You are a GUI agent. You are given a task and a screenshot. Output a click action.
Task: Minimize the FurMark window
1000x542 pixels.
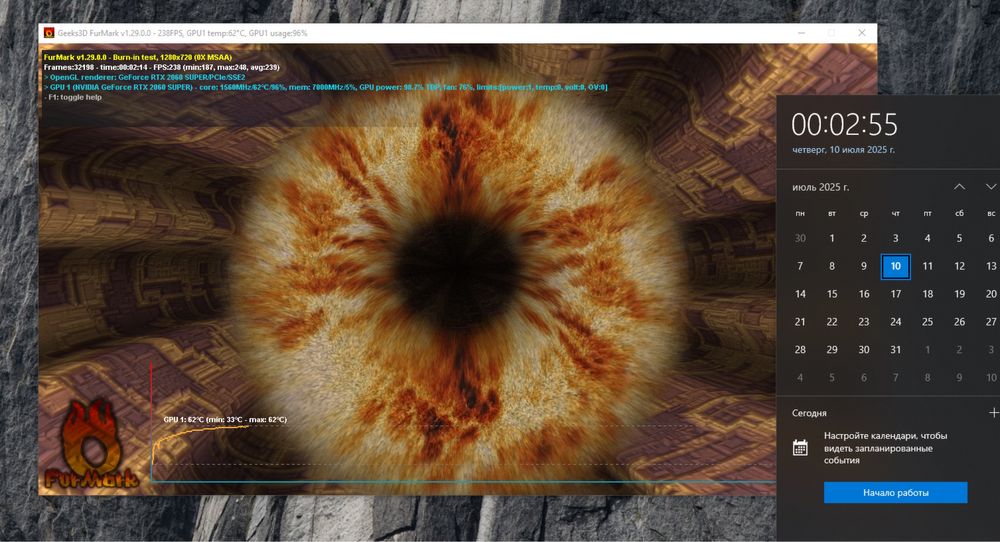click(x=802, y=33)
